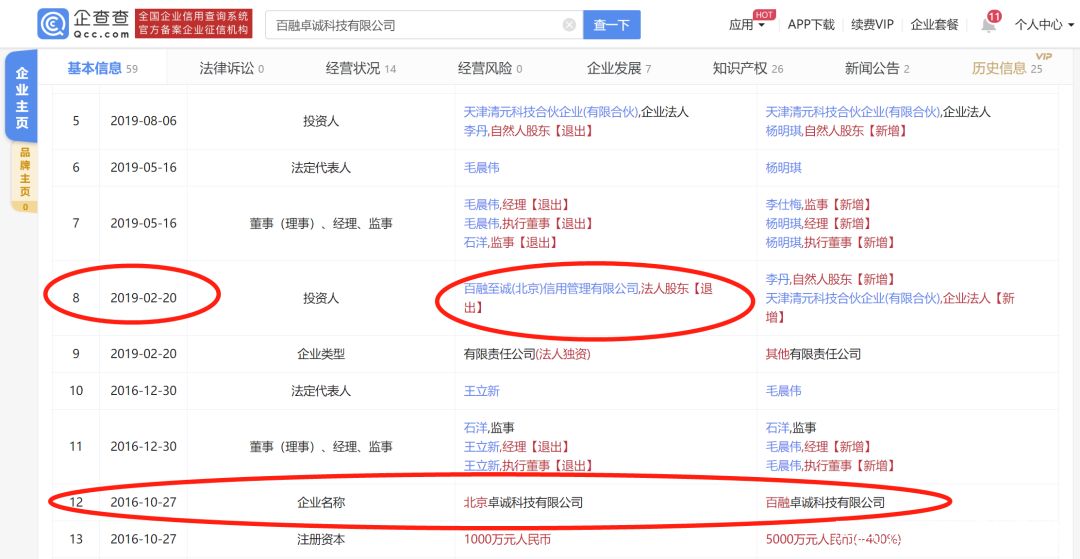
Task: Switch to 经营风险 tab
Action: tap(490, 68)
